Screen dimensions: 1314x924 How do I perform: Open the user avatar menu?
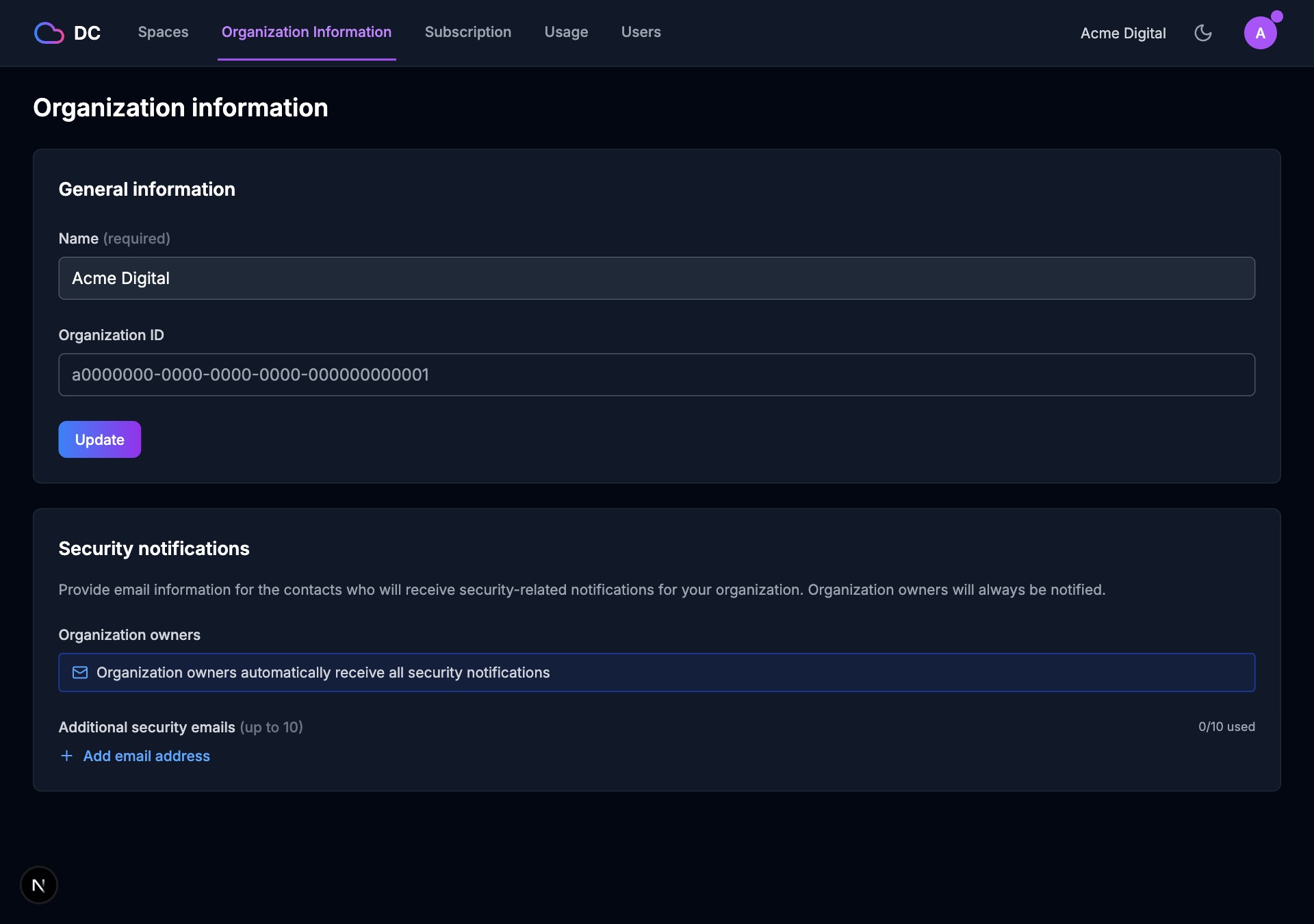tap(1259, 34)
